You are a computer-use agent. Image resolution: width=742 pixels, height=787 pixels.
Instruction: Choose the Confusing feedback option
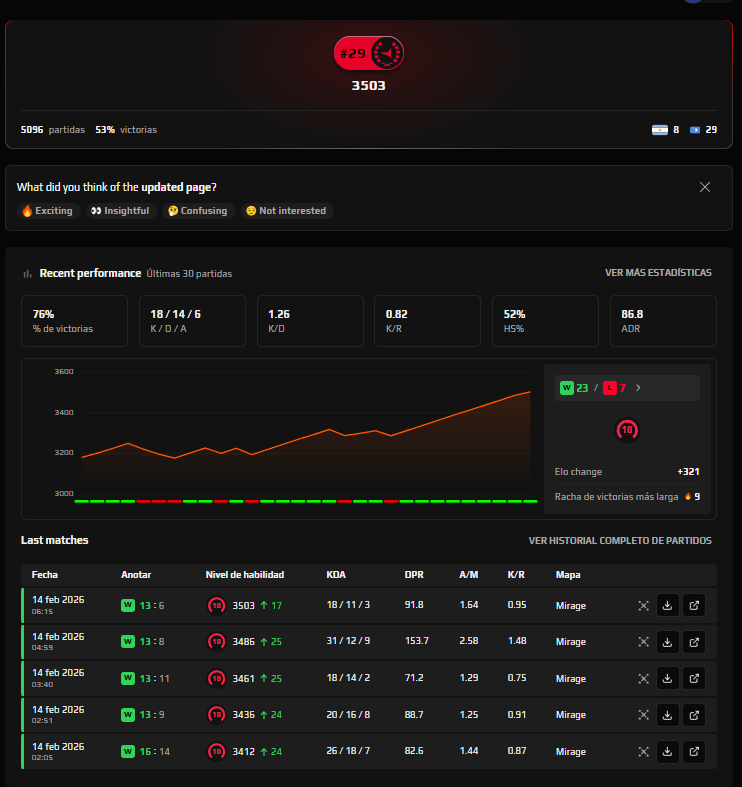(x=198, y=211)
